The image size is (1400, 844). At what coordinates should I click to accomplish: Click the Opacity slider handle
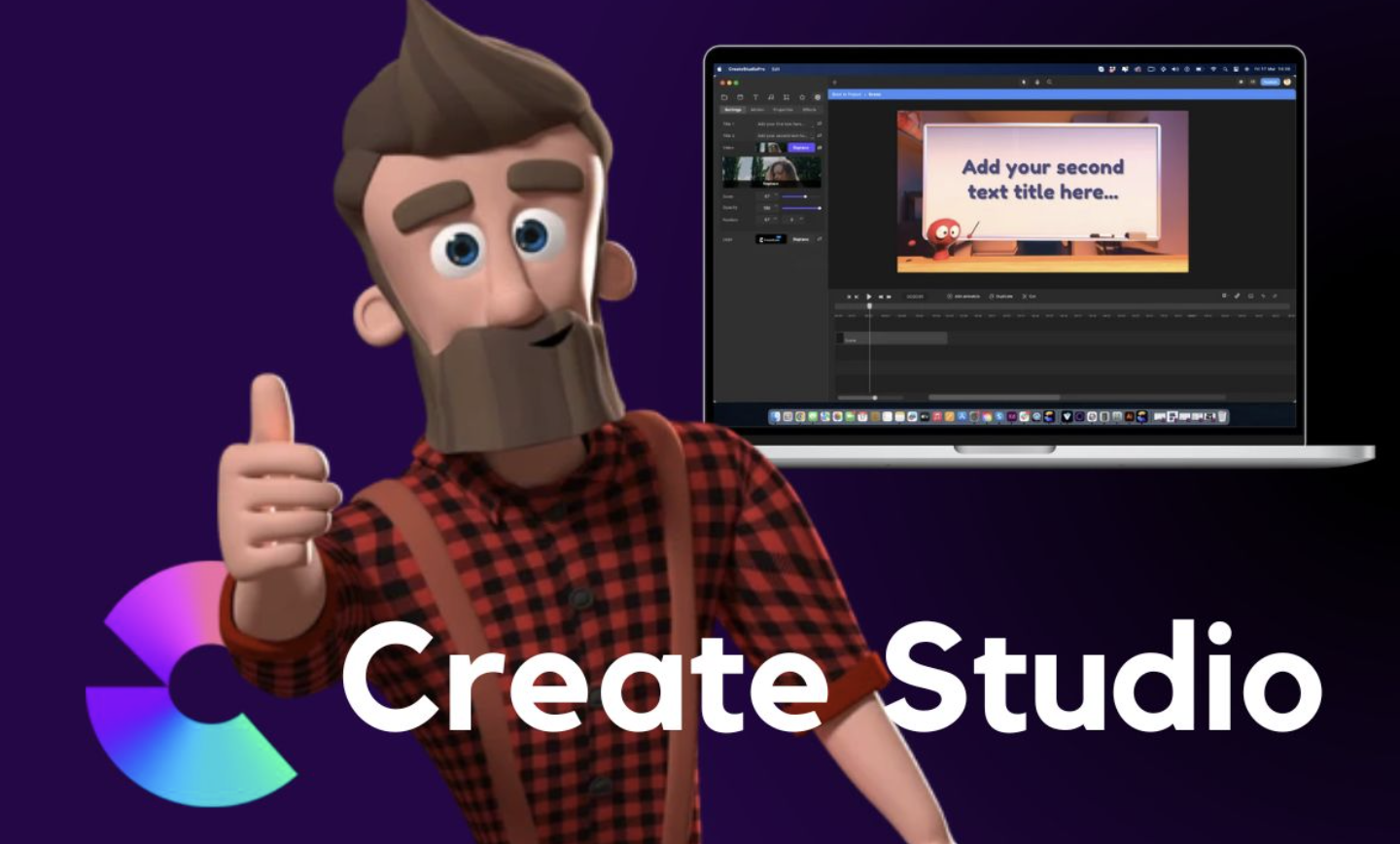(x=820, y=208)
